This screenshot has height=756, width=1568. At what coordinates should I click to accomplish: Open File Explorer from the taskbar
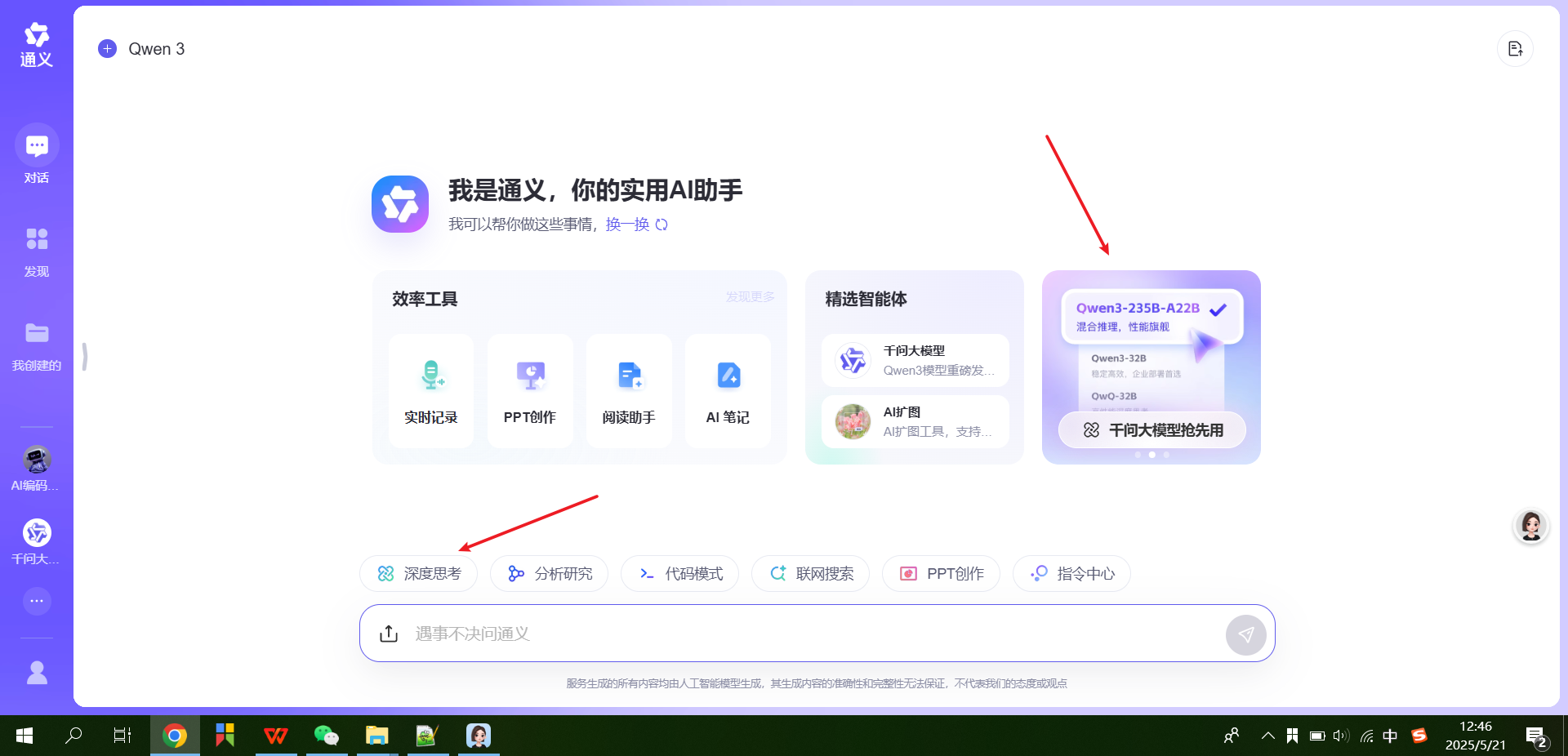[377, 736]
